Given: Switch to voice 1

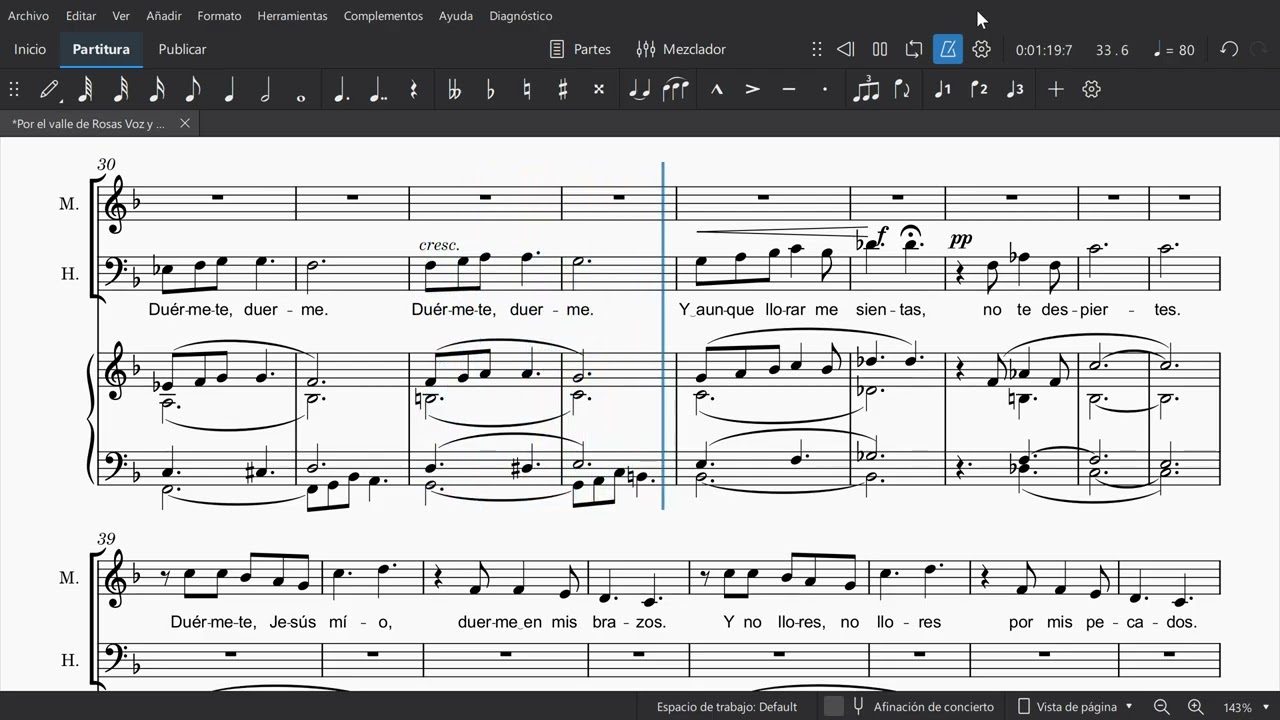Looking at the screenshot, I should (942, 89).
